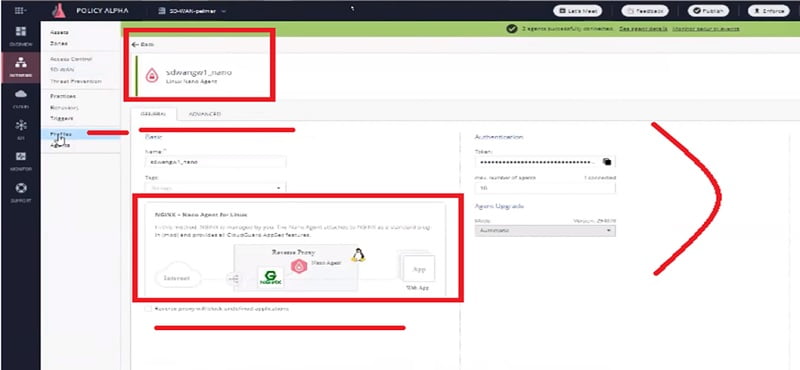Open the Feedback button
Image resolution: width=800 pixels, height=370 pixels.
644,11
